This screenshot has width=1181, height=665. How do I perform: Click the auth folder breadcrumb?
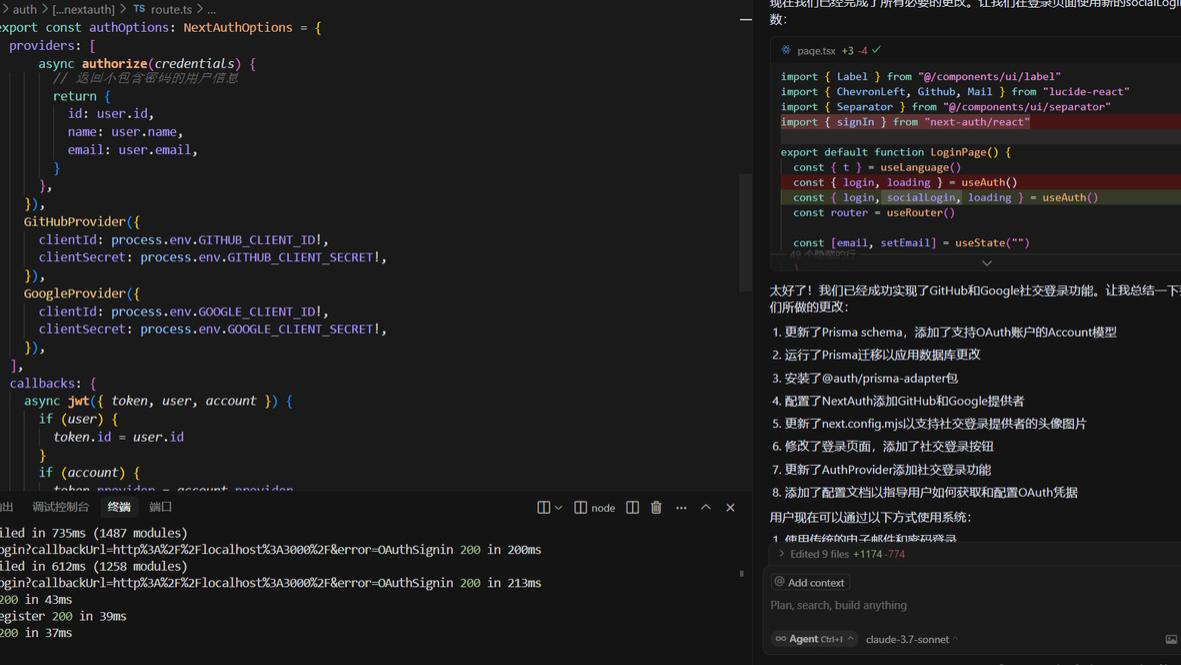tap(24, 9)
